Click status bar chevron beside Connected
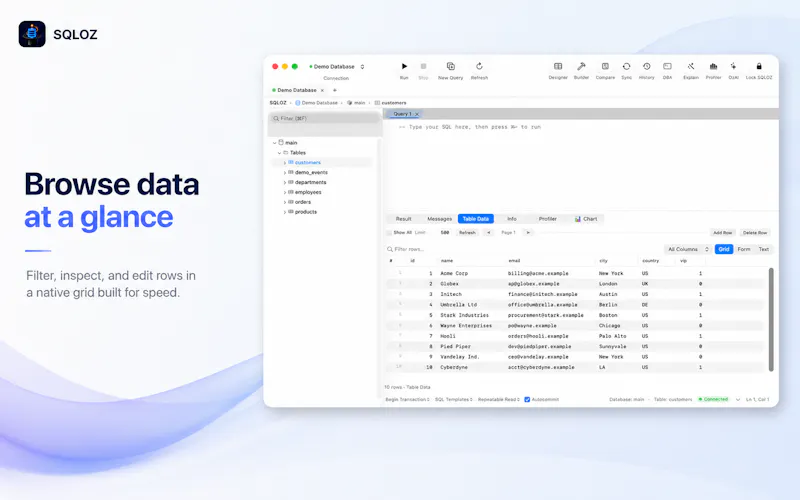Viewport: 800px width, 500px height. point(737,399)
